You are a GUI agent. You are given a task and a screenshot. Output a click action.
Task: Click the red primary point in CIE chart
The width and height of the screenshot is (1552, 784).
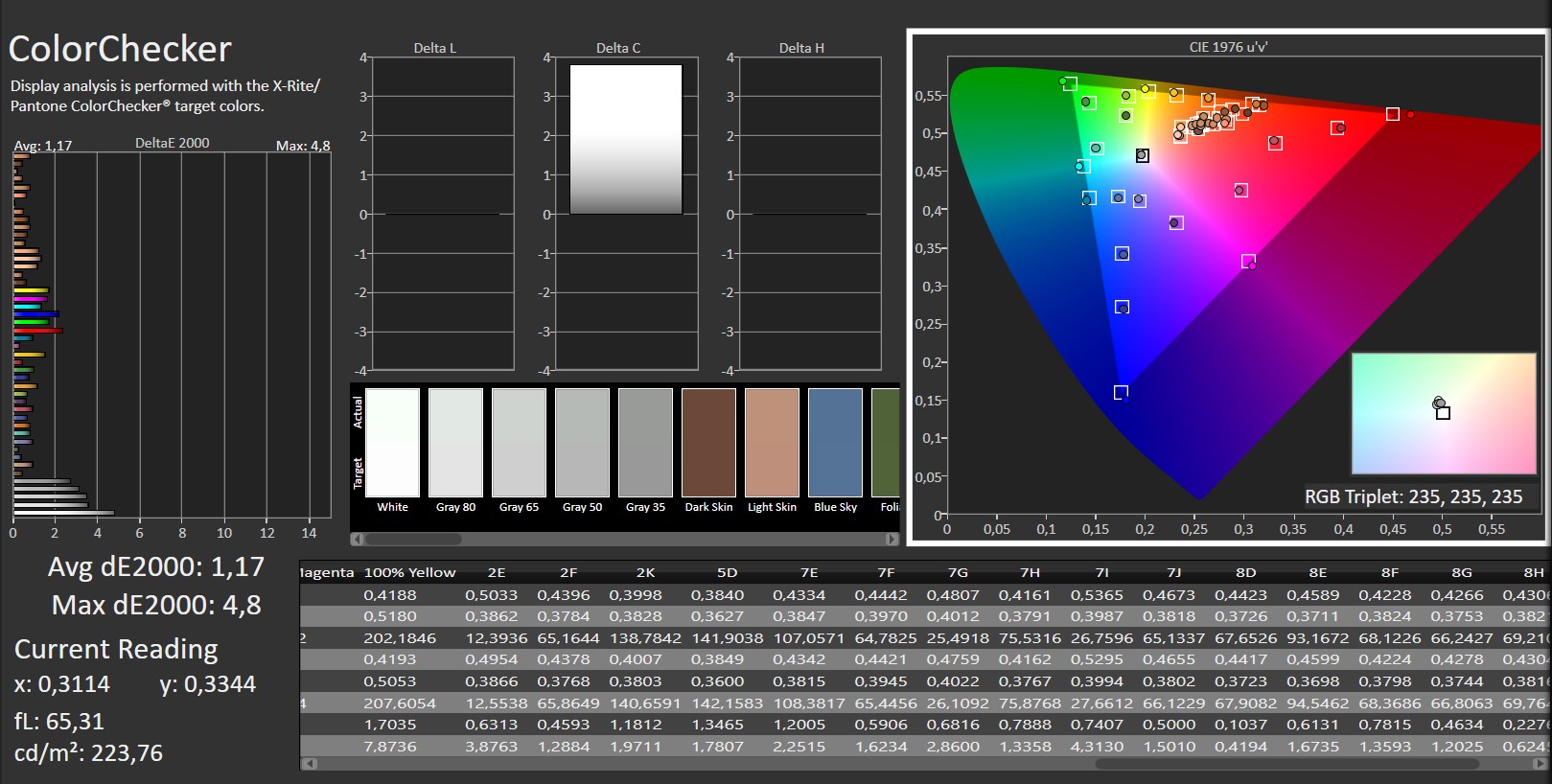pos(1409,115)
